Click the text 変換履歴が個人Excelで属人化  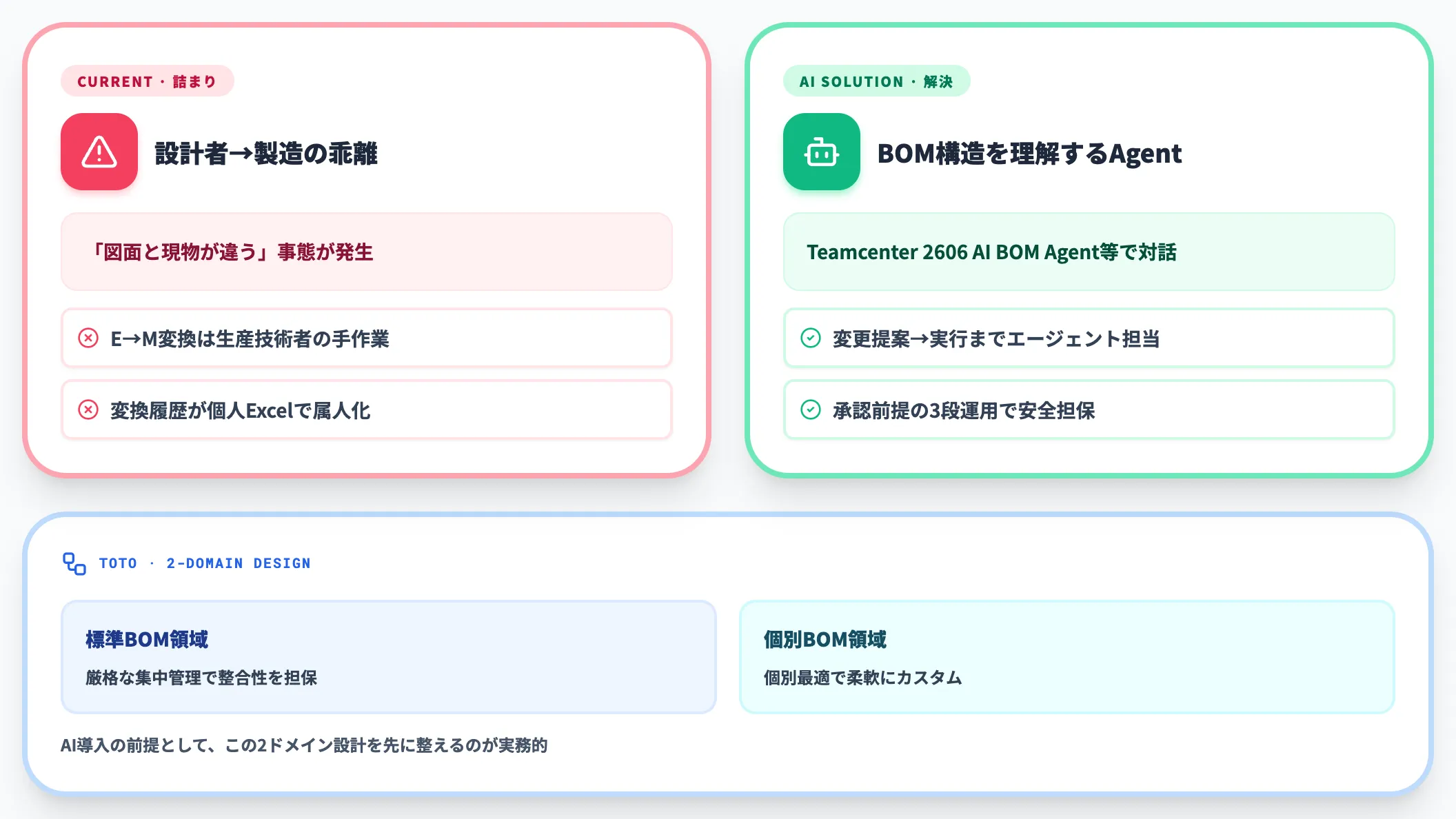coord(241,410)
